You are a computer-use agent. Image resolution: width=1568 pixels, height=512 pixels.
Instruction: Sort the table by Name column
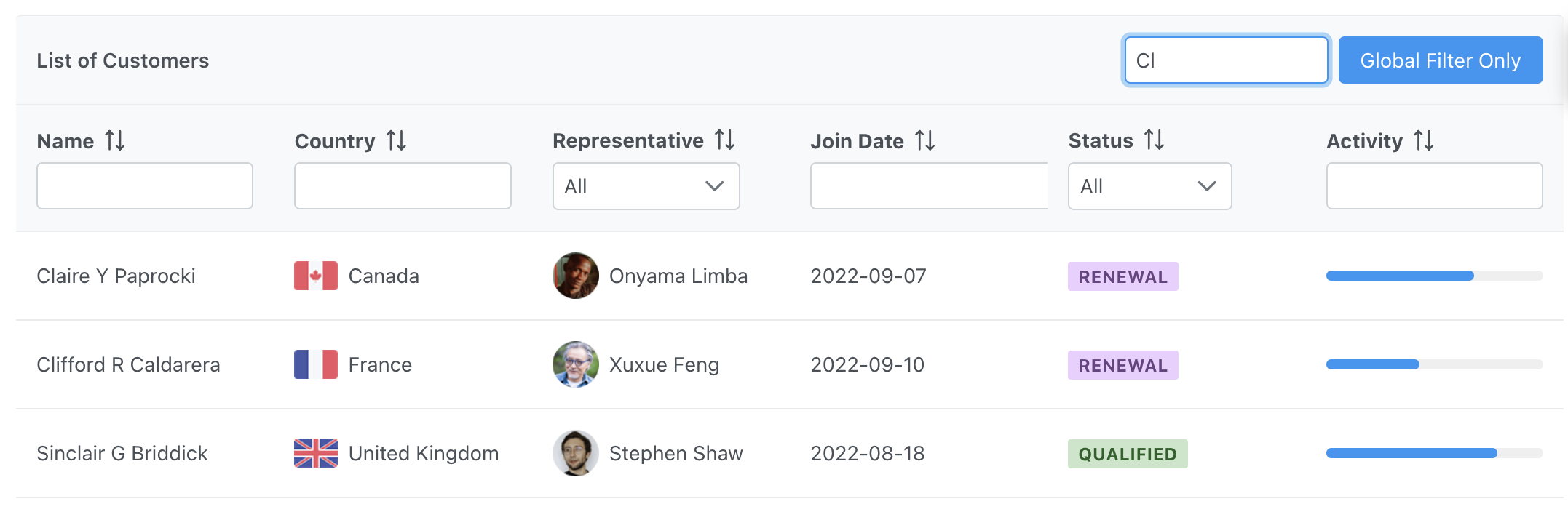coord(115,140)
